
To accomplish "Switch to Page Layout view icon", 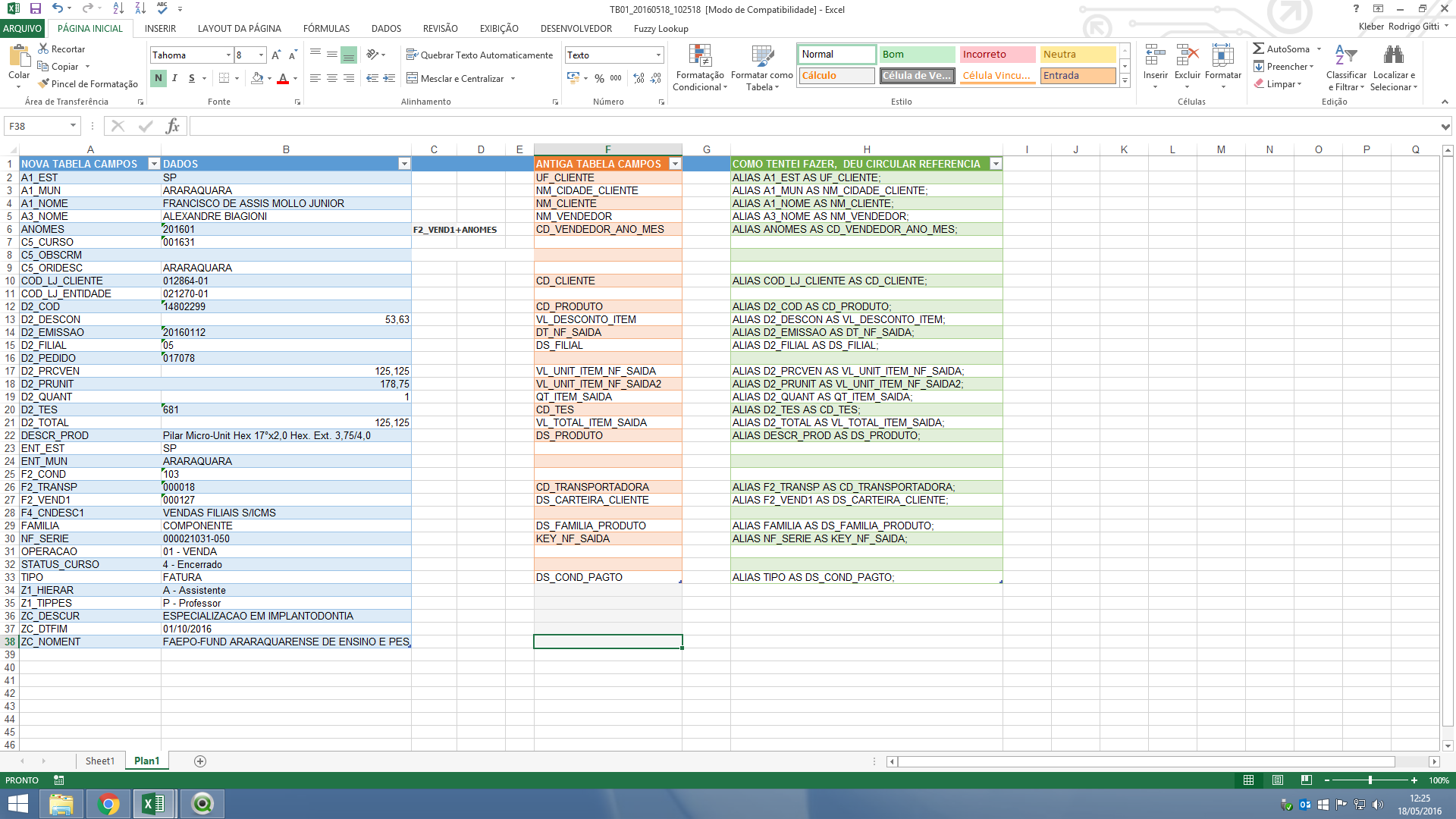I will click(1278, 780).
